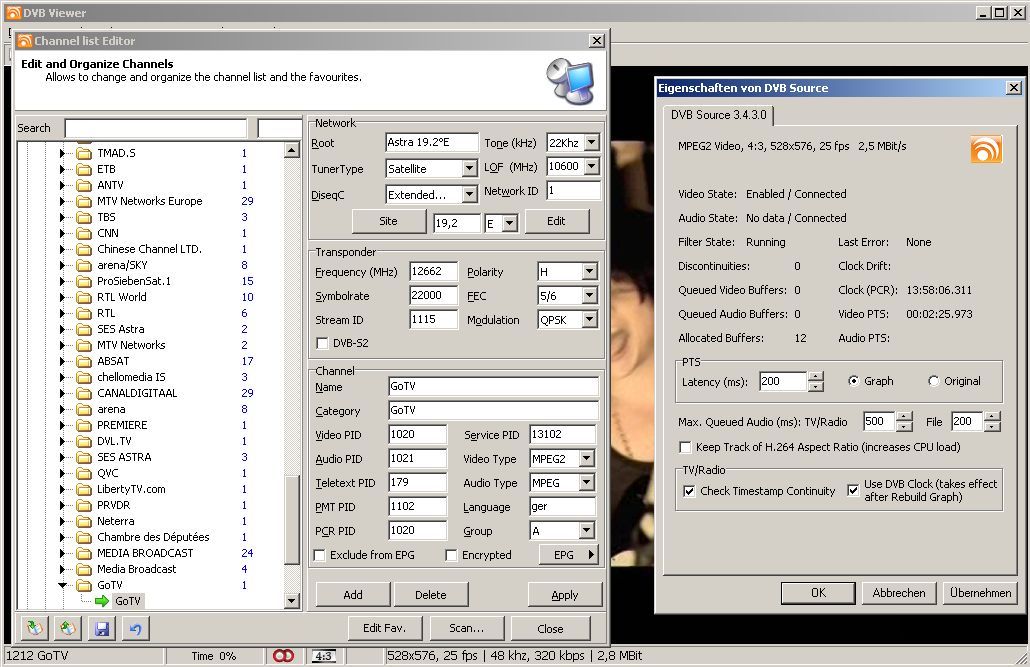Viewport: 1030px width, 667px height.
Task: Click the arena/SKY folder icon
Action: [83, 265]
